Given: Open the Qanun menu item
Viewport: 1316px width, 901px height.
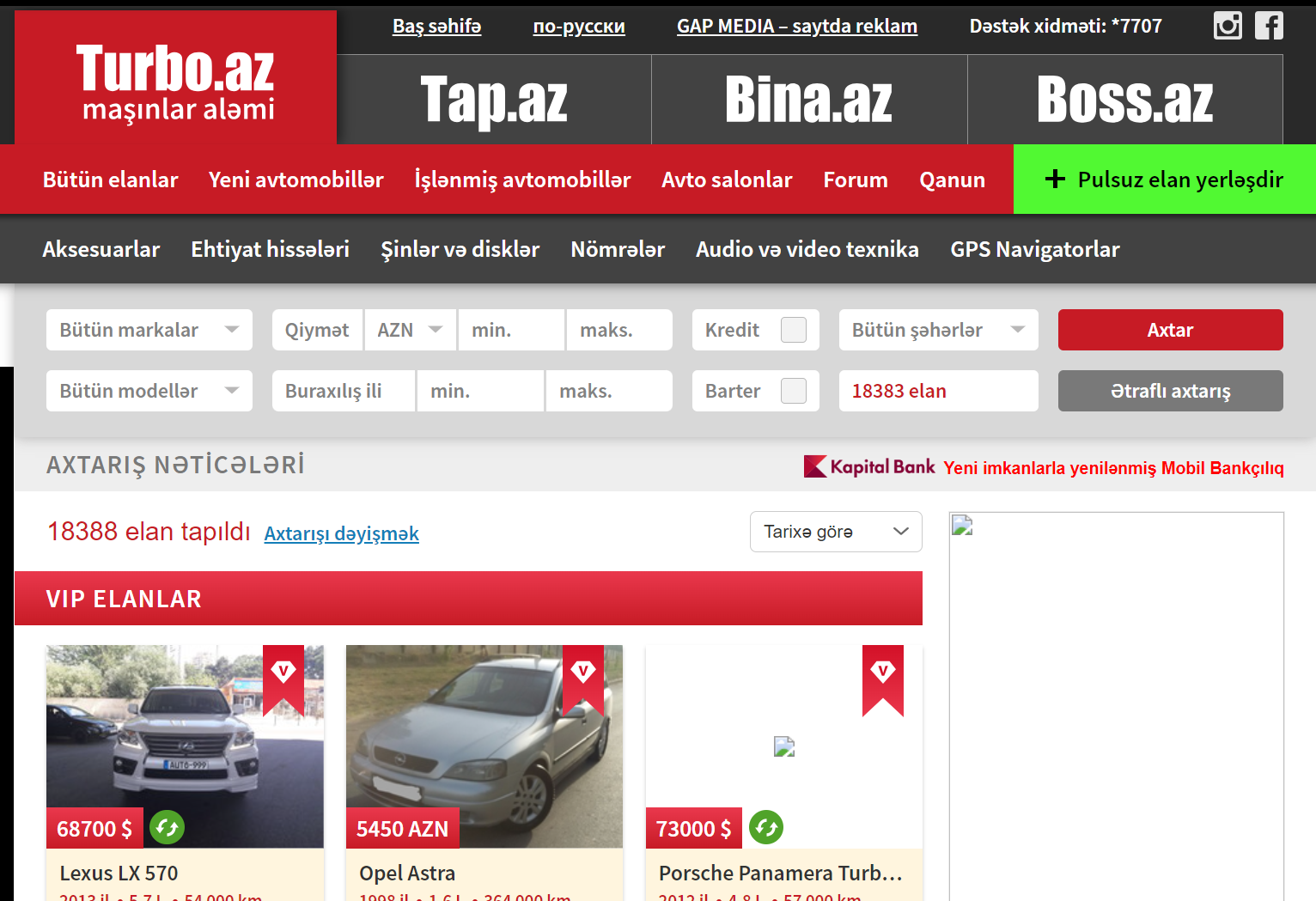Looking at the screenshot, I should (x=953, y=180).
